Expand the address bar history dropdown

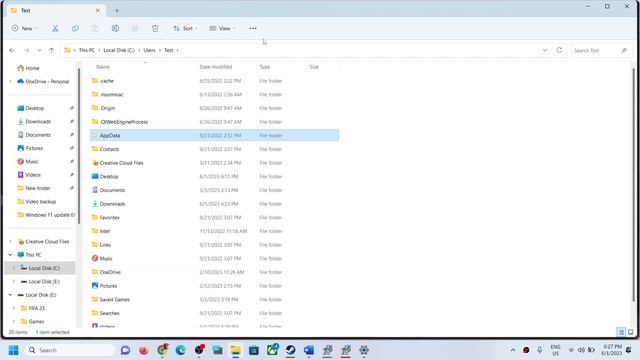(x=544, y=50)
